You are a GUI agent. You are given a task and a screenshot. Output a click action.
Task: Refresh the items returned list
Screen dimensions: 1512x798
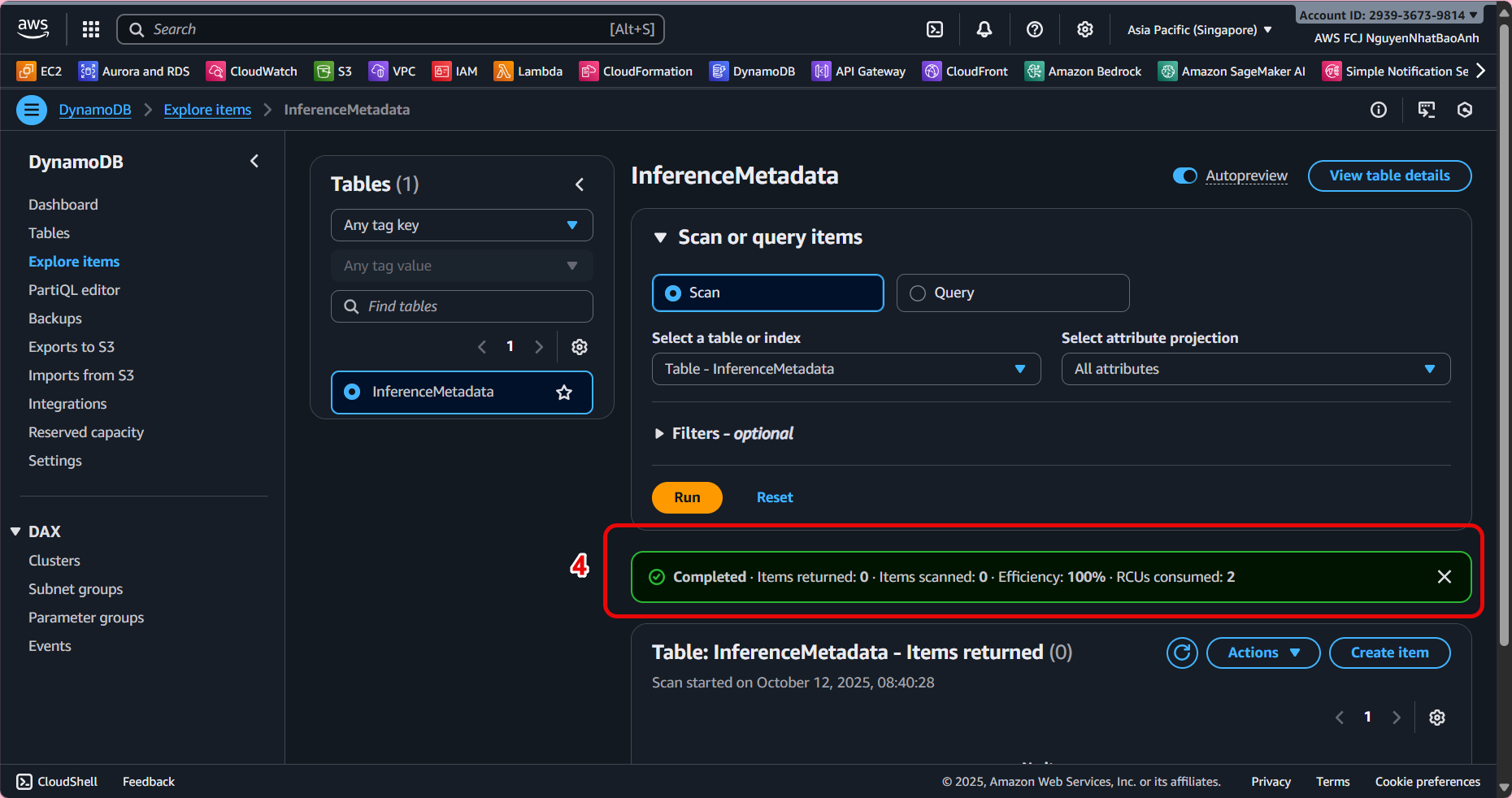pyautogui.click(x=1182, y=653)
